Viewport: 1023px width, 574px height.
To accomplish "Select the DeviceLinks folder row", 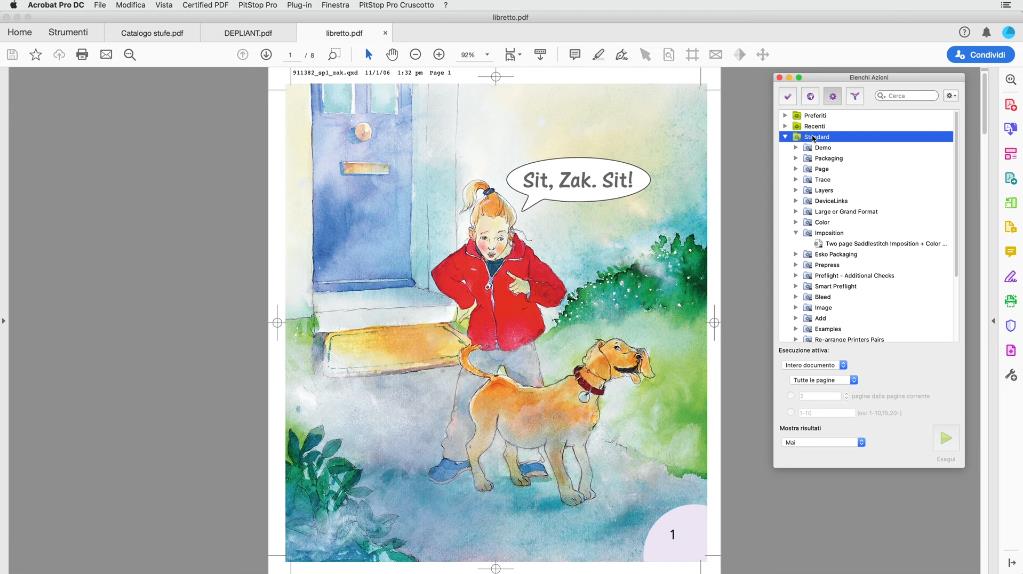I will (x=831, y=201).
